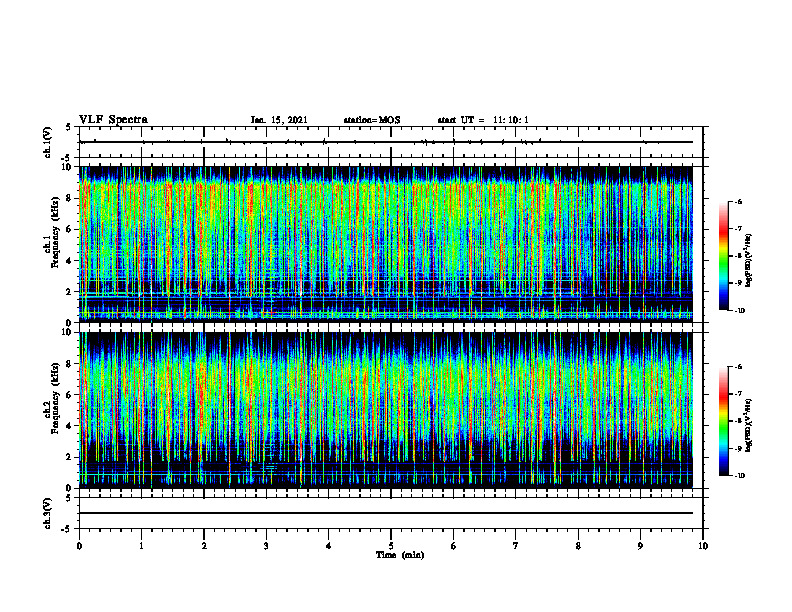Click the "-10" label on ch.2 color scale
This screenshot has height=612, width=792.
(x=739, y=476)
